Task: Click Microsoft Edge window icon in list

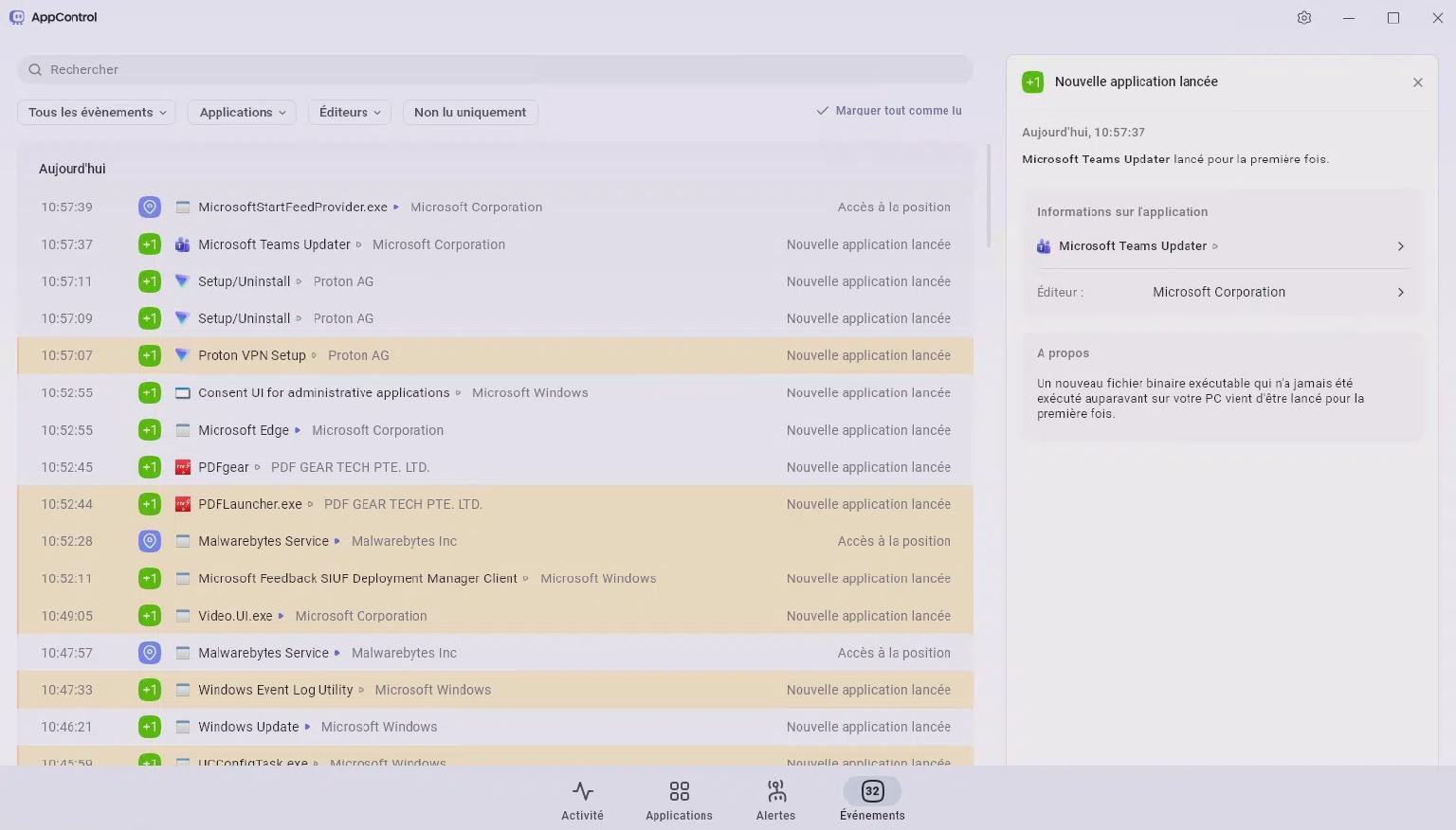Action: coord(183,430)
